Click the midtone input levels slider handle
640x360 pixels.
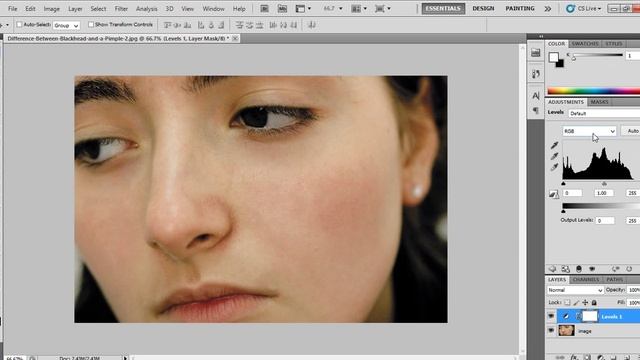(604, 184)
